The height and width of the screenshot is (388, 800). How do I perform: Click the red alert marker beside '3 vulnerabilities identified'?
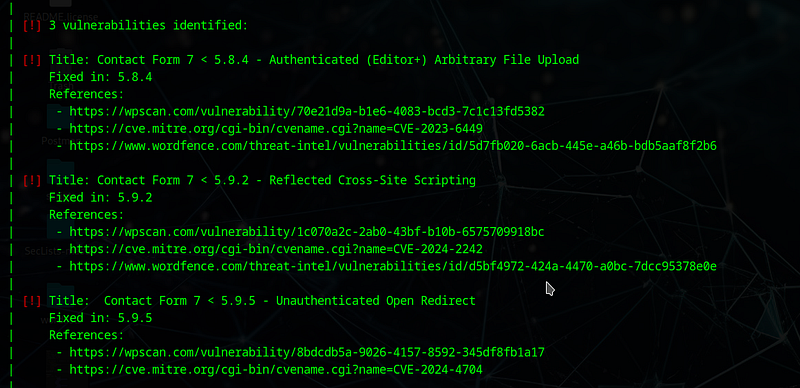pyautogui.click(x=32, y=26)
